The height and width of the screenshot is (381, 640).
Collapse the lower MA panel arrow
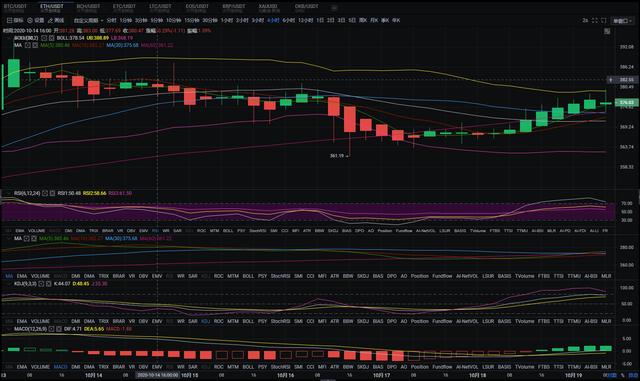pyautogui.click(x=9, y=238)
